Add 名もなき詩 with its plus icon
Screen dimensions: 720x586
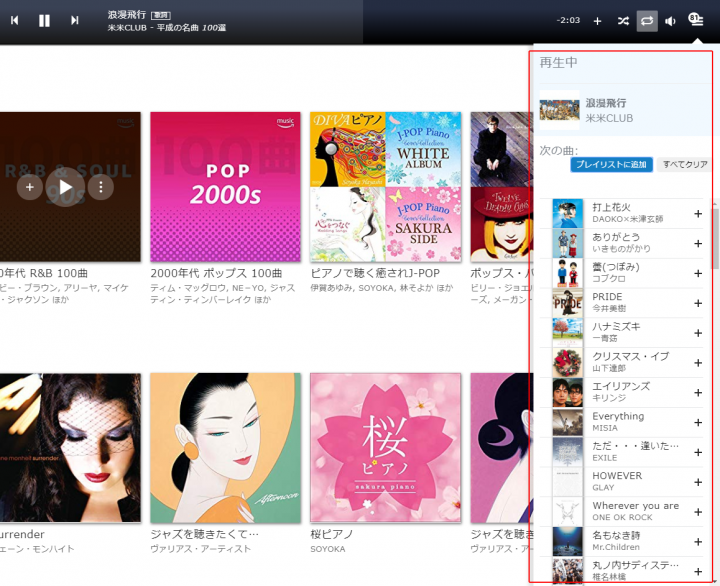pos(698,542)
